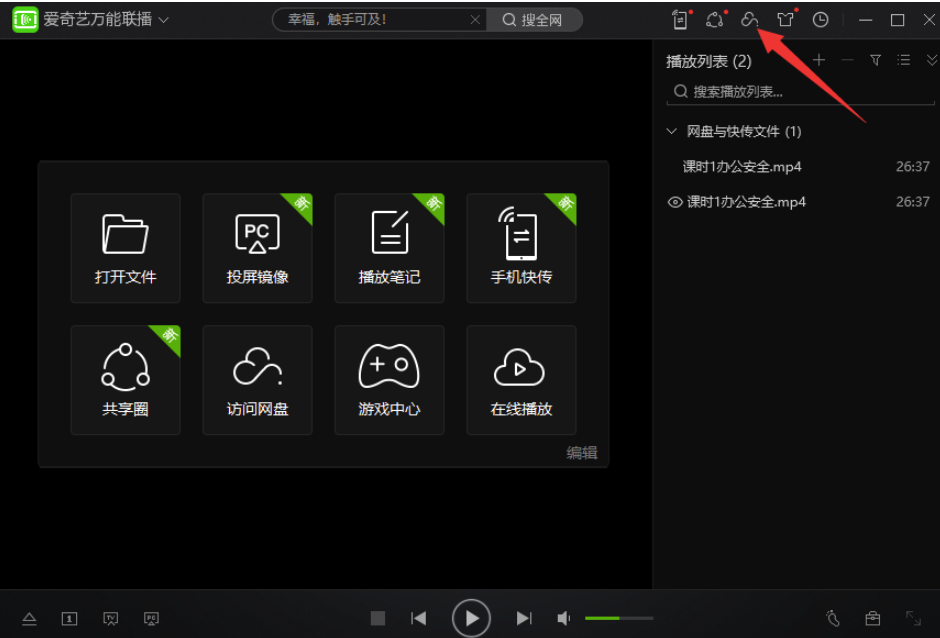Screen dimensions: 940x638
Task: Click the PC mirror icon in bottom bar
Action: click(x=151, y=618)
